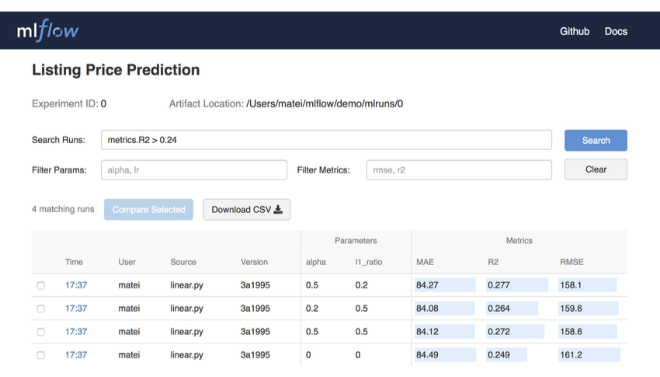Click the RMSE value 159.6 cell
660x377 pixels.
tap(588, 308)
